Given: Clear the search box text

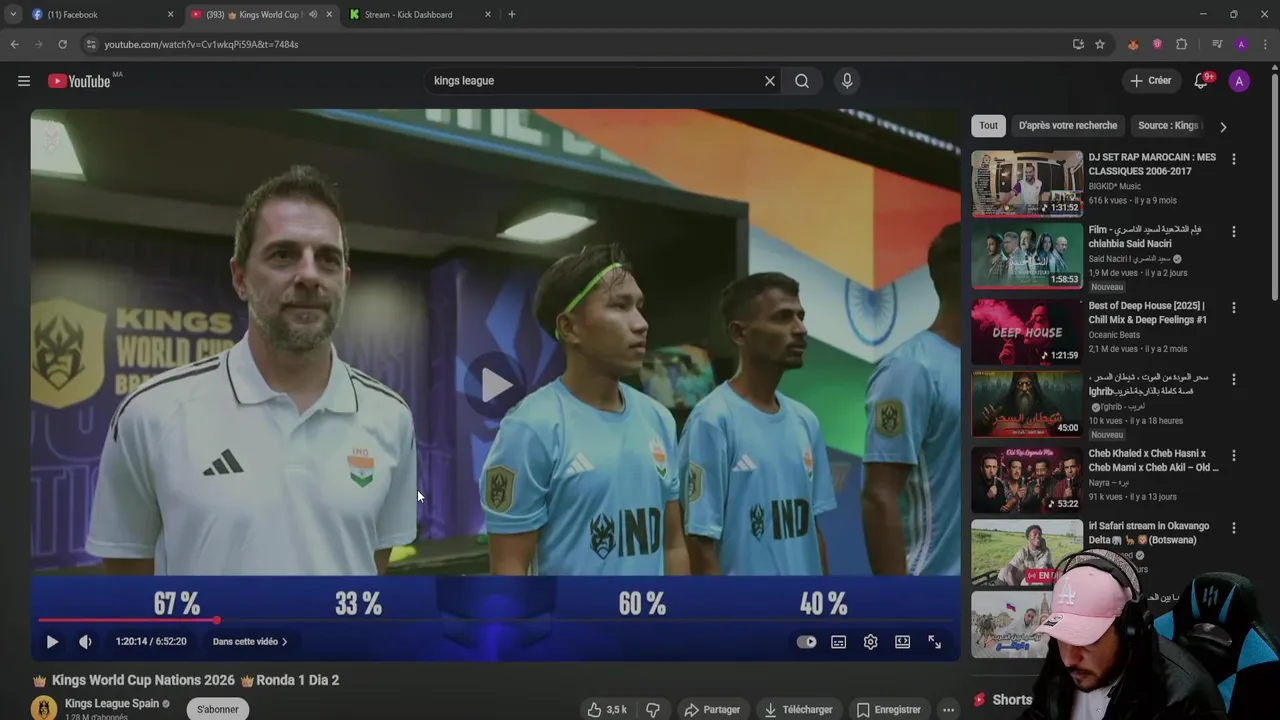Looking at the screenshot, I should point(770,81).
